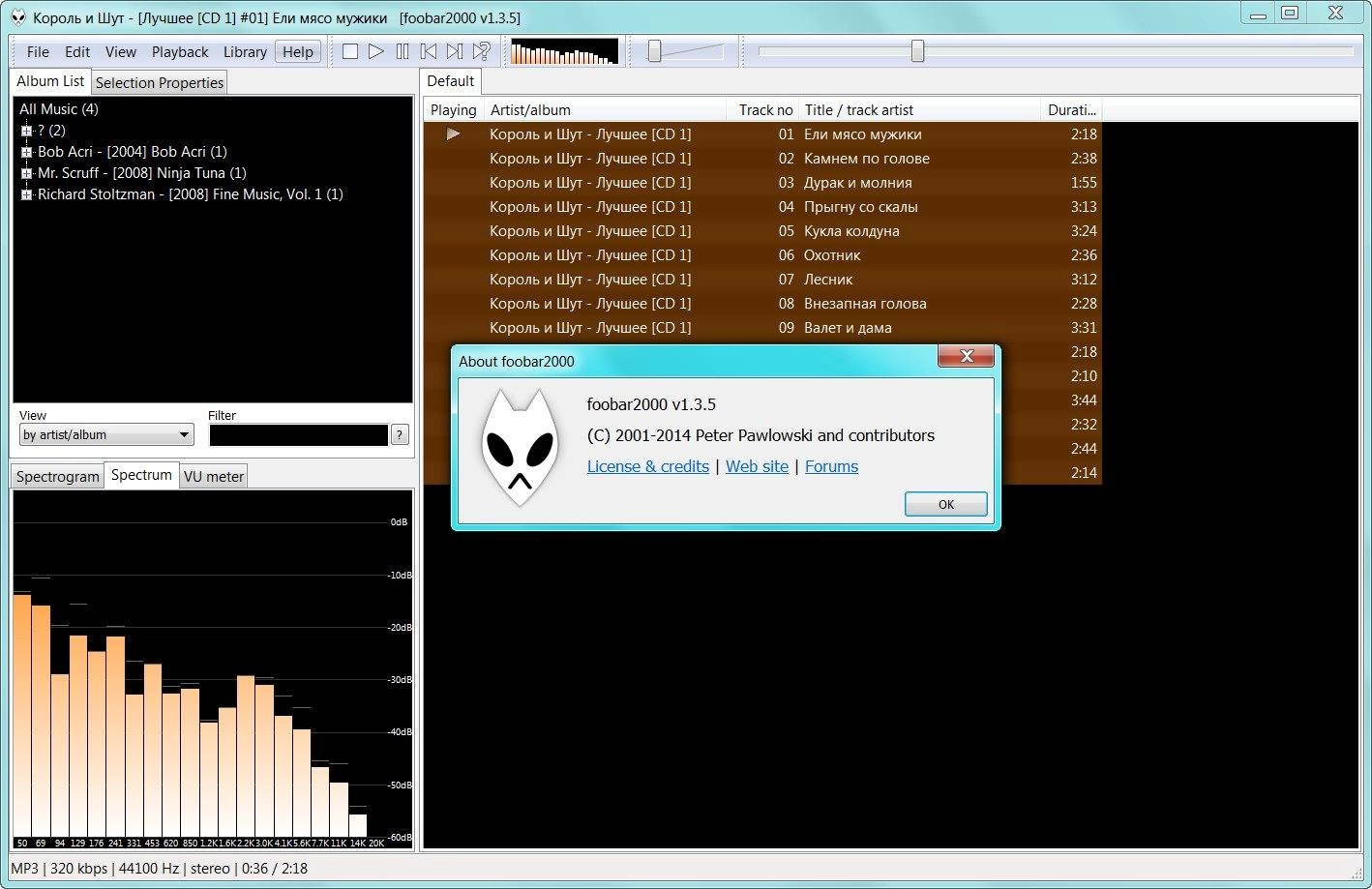Screen dimensions: 1372x889
Task: Click the 3:44 duration cell
Action: (1084, 400)
